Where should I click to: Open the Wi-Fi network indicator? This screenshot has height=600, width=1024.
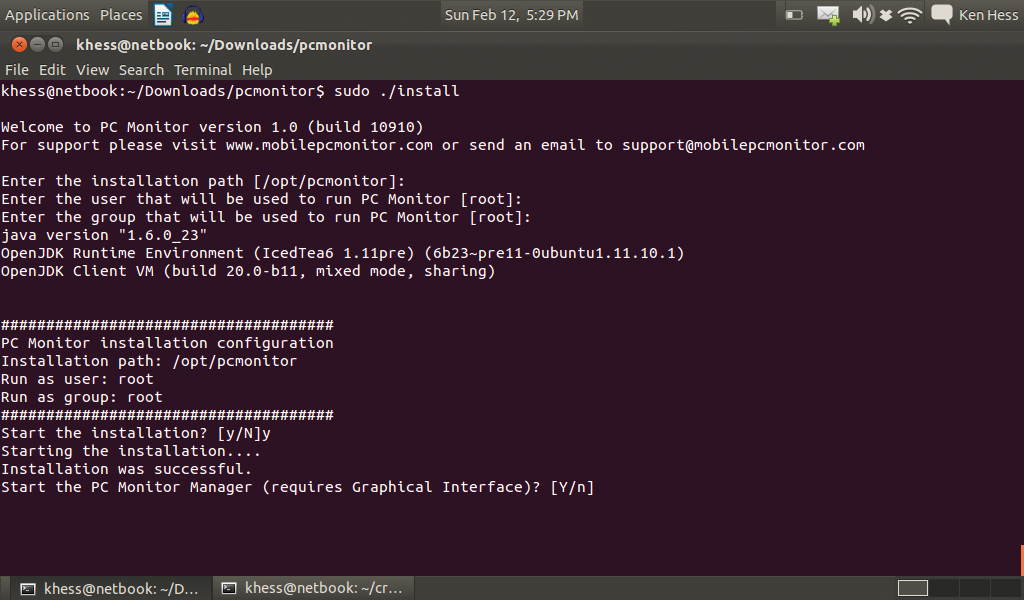(x=910, y=15)
